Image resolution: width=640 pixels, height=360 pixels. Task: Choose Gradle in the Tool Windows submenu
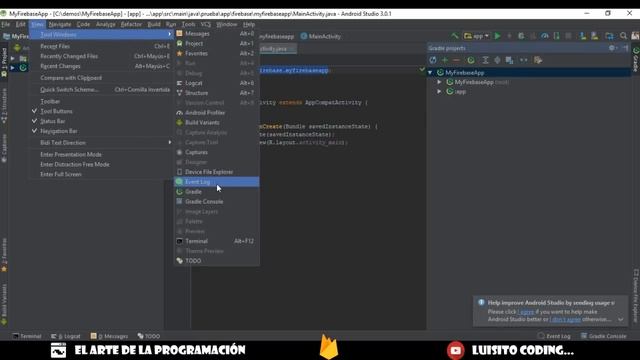click(216, 191)
